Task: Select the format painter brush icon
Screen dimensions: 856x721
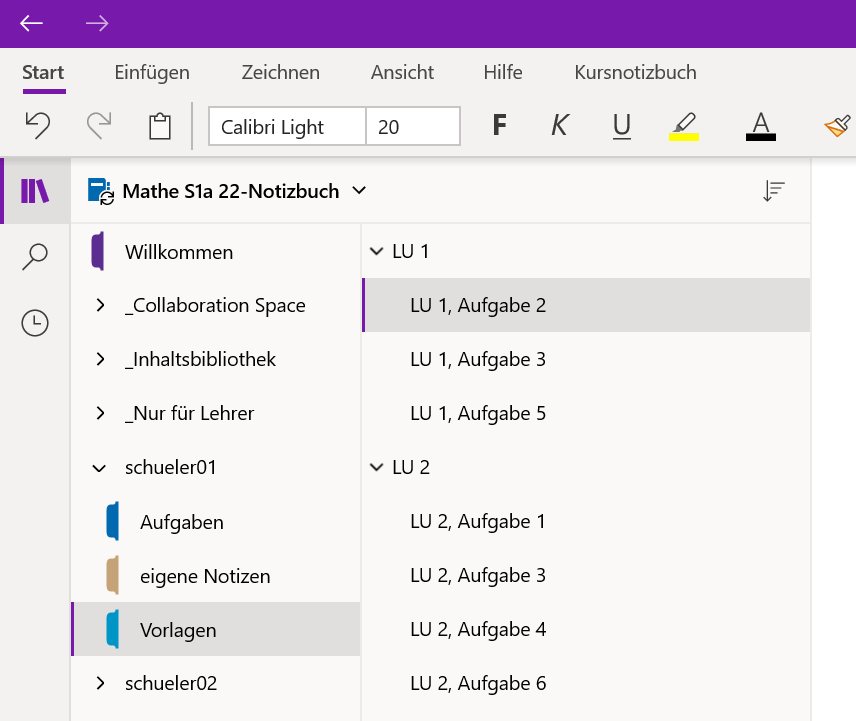Action: pyautogui.click(x=836, y=126)
